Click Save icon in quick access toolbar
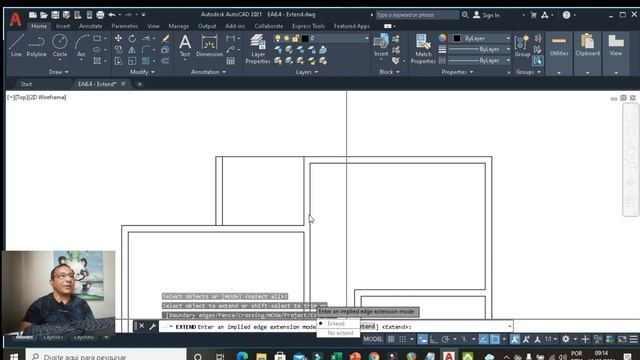This screenshot has height=360, width=640. [55, 15]
